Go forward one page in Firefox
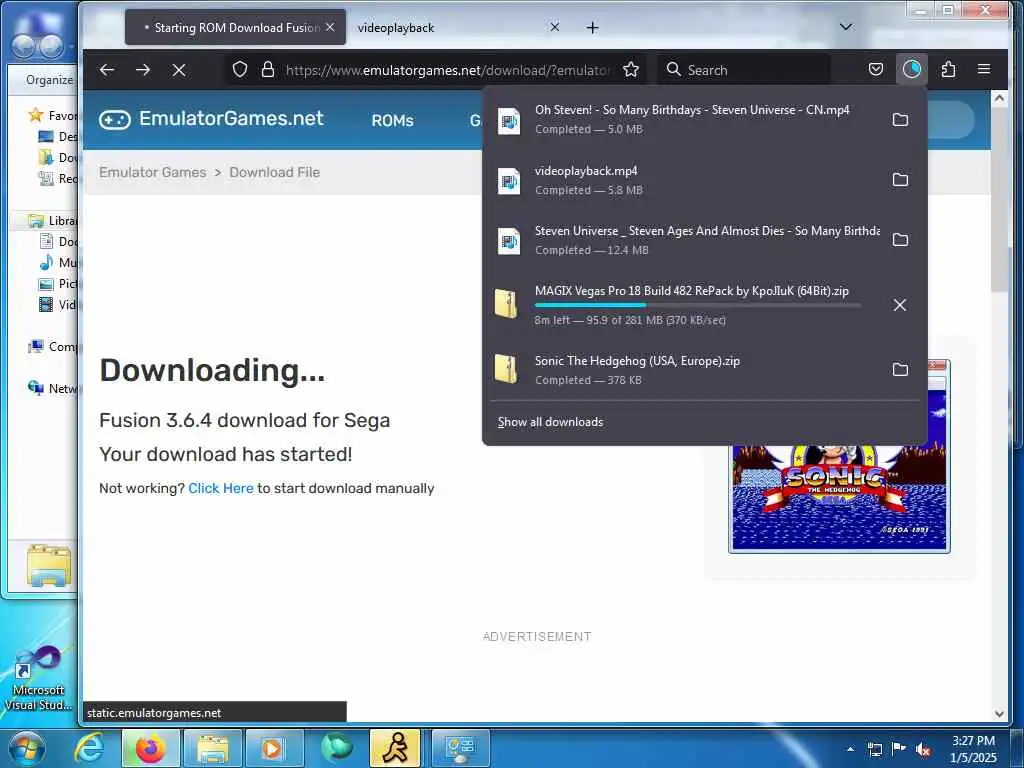 pos(143,69)
